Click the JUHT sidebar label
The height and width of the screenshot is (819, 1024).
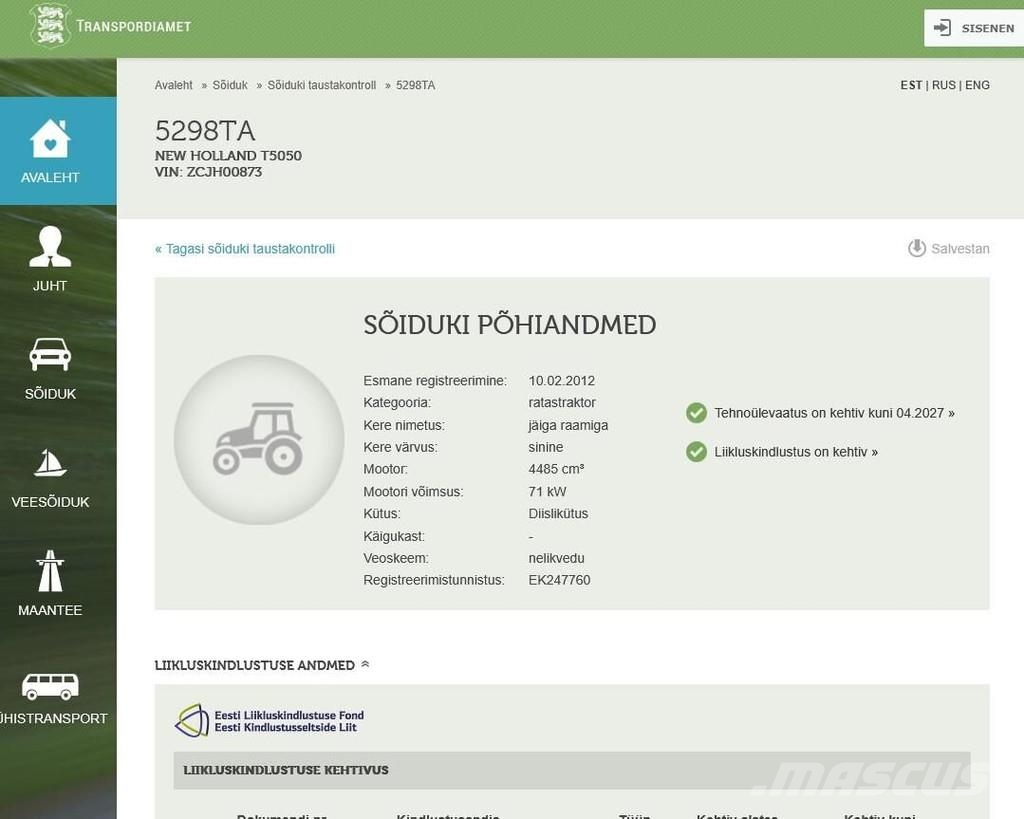tap(50, 286)
